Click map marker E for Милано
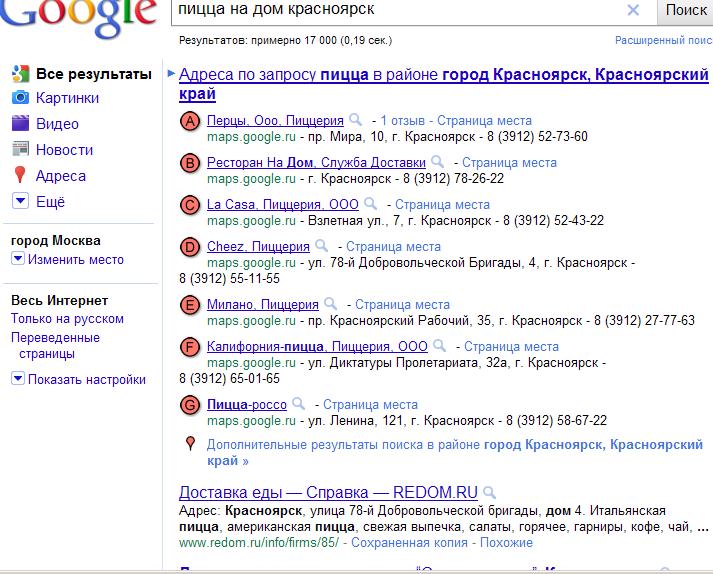The height and width of the screenshot is (574, 713). (190, 305)
